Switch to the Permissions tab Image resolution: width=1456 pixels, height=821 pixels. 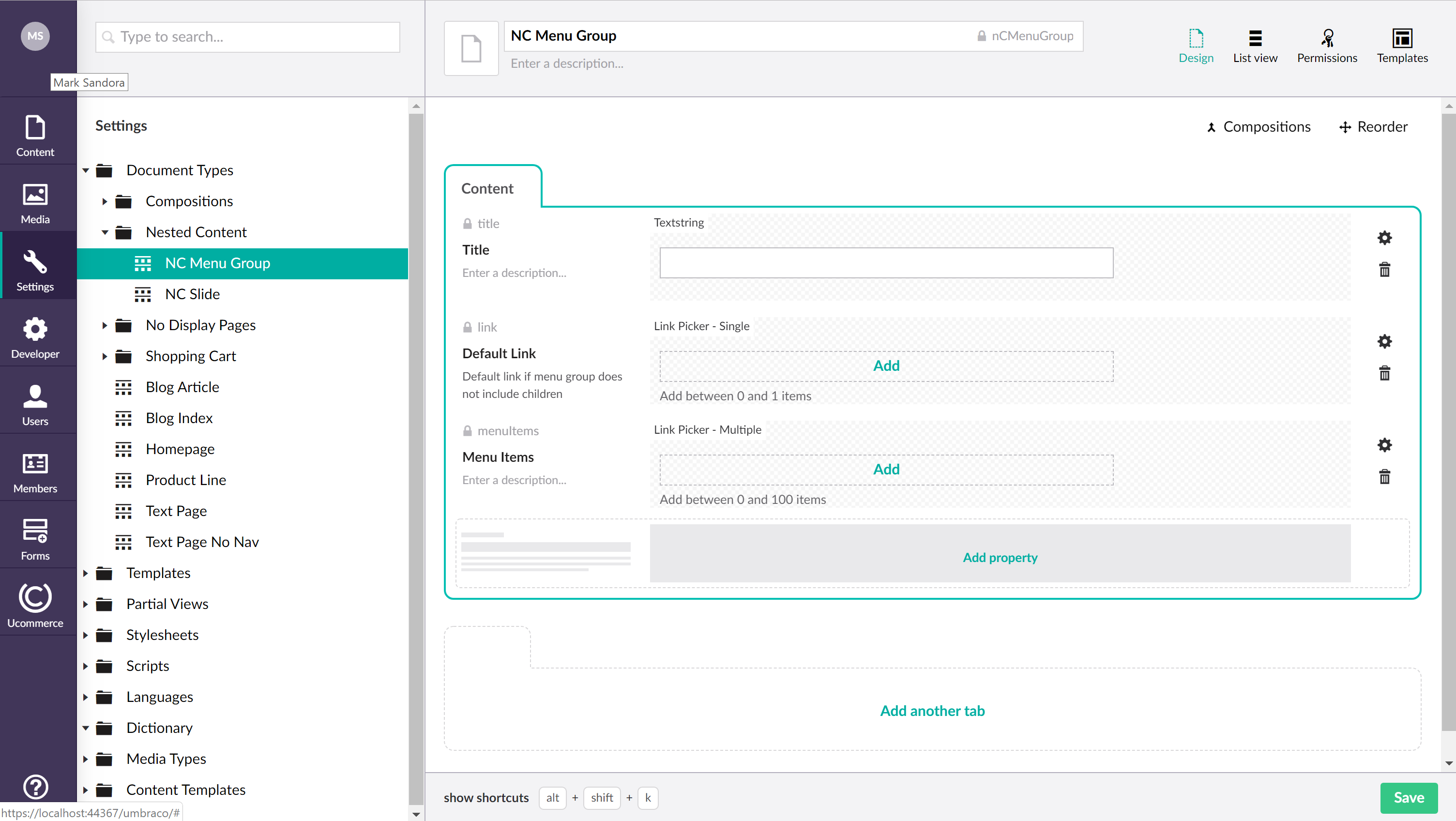point(1327,46)
